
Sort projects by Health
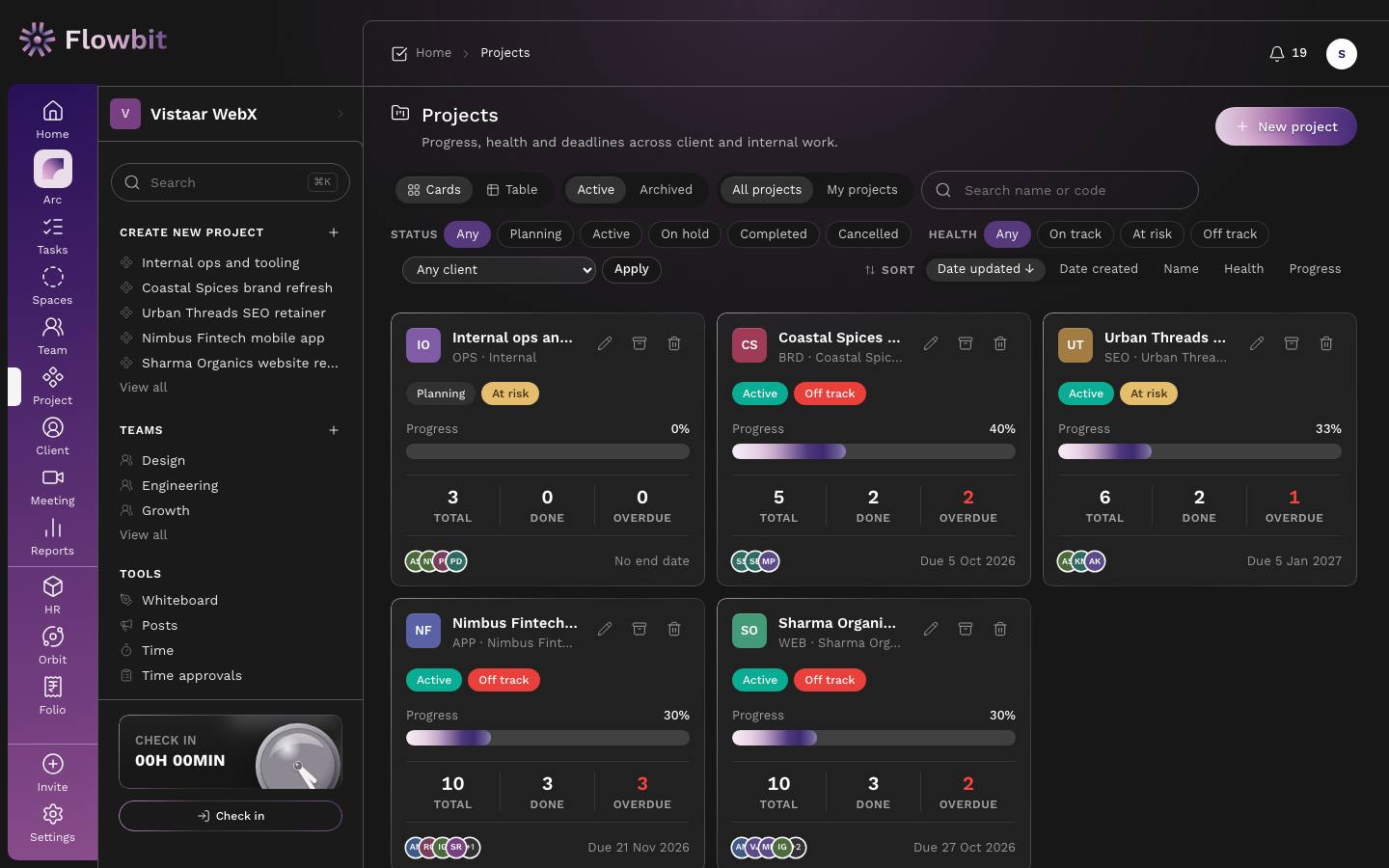pyautogui.click(x=1243, y=269)
